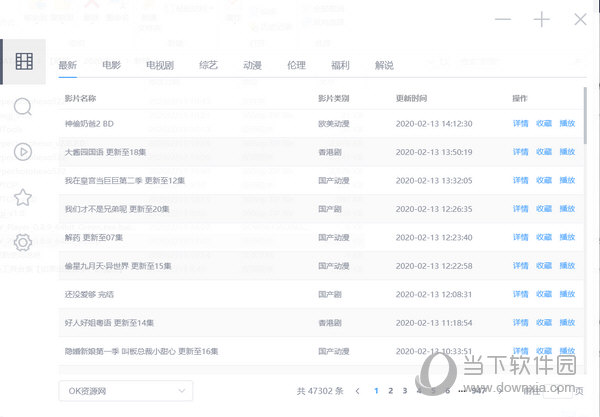Minimize the window with dash icon
Image resolution: width=600 pixels, height=417 pixels.
tap(503, 19)
